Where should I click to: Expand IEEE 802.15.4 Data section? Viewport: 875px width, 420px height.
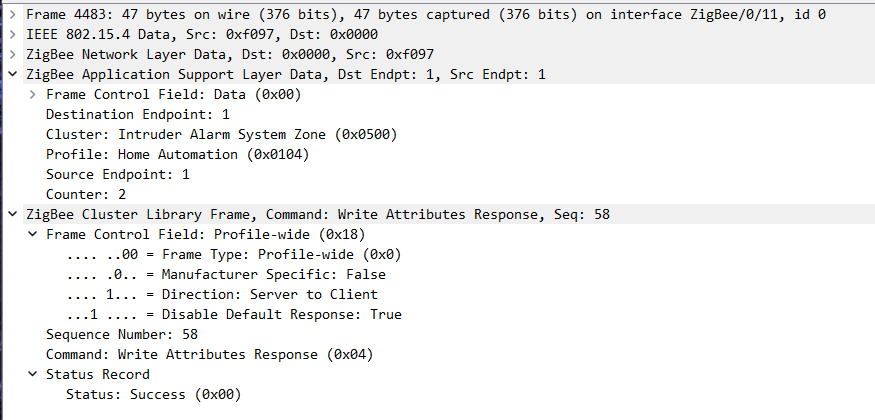coord(12,34)
